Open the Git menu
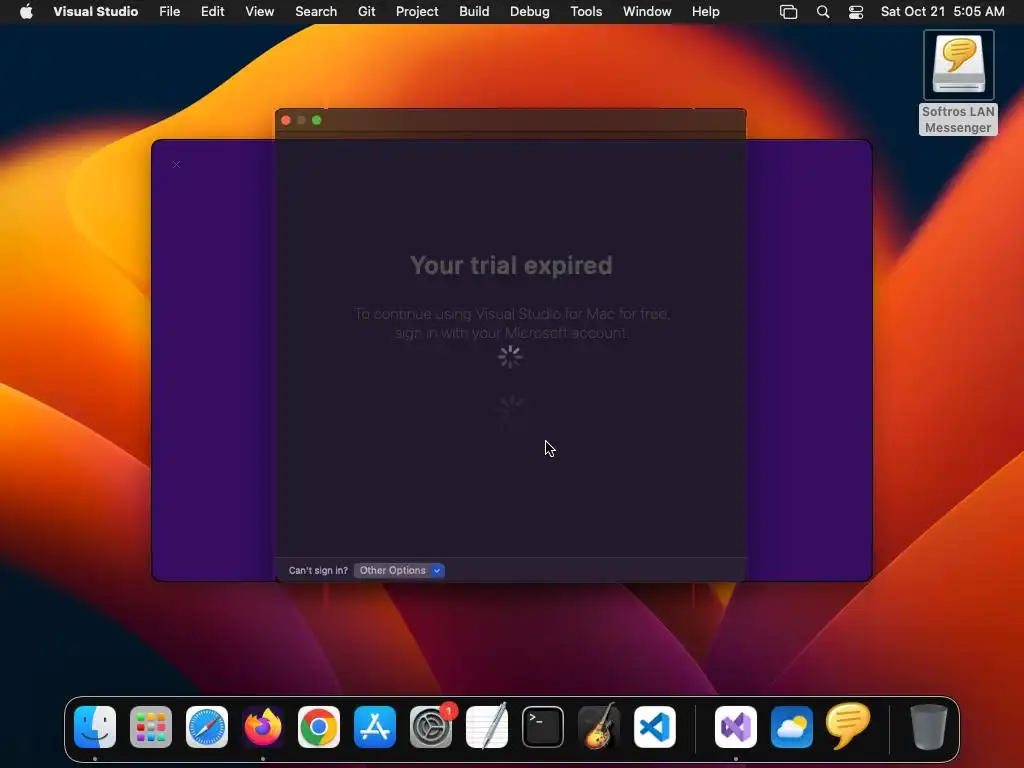Image resolution: width=1024 pixels, height=768 pixels. (x=366, y=11)
